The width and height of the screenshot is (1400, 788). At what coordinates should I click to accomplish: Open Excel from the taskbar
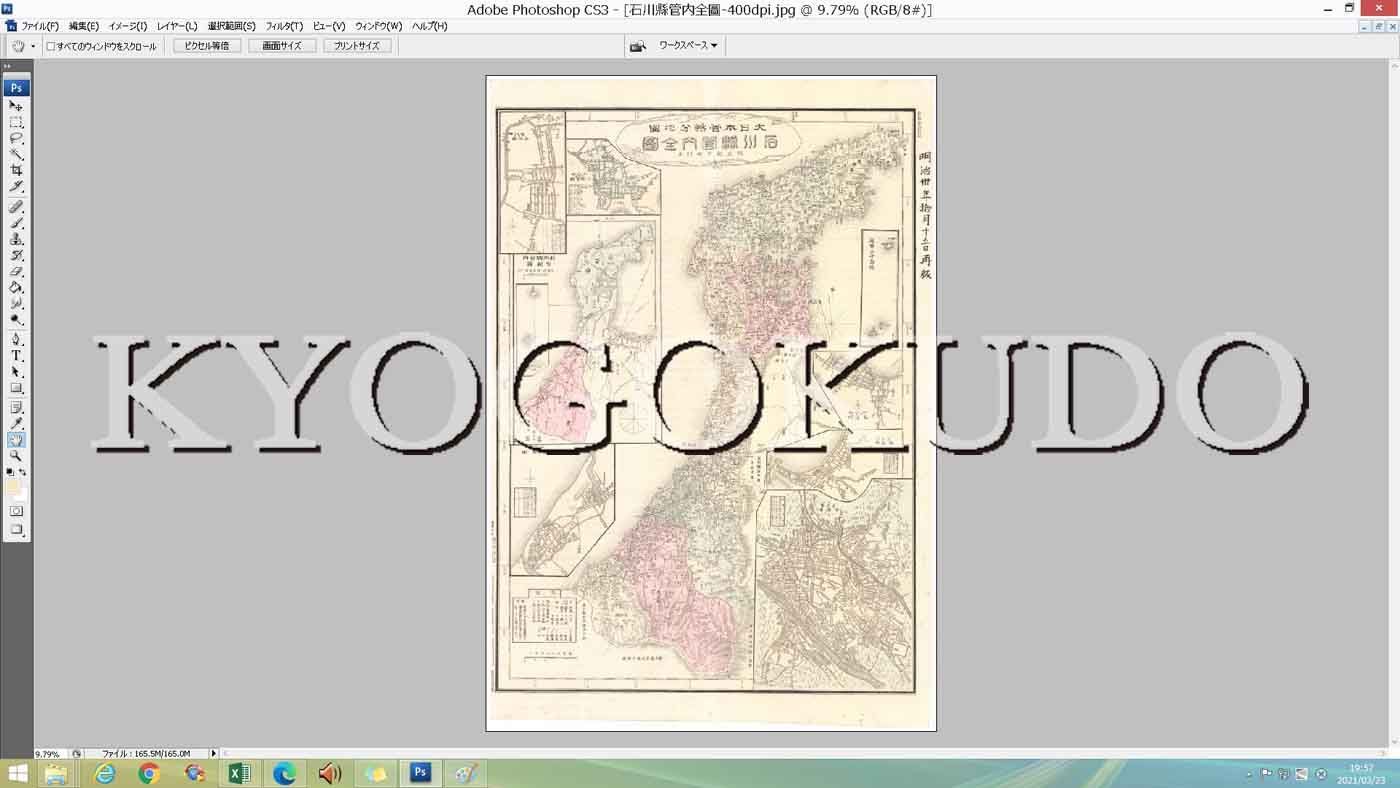[x=239, y=773]
